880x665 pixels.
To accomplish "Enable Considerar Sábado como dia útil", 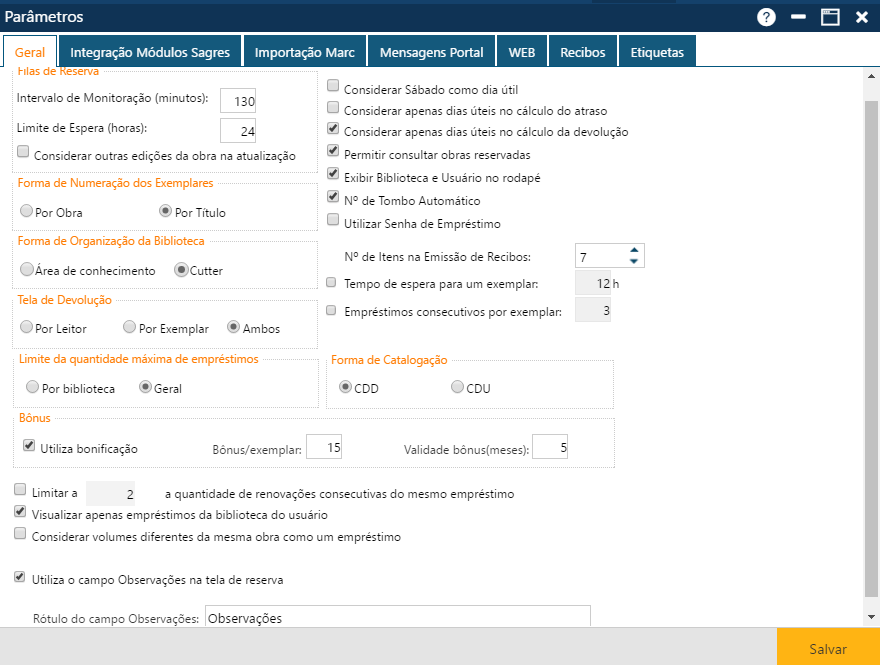I will coord(333,89).
